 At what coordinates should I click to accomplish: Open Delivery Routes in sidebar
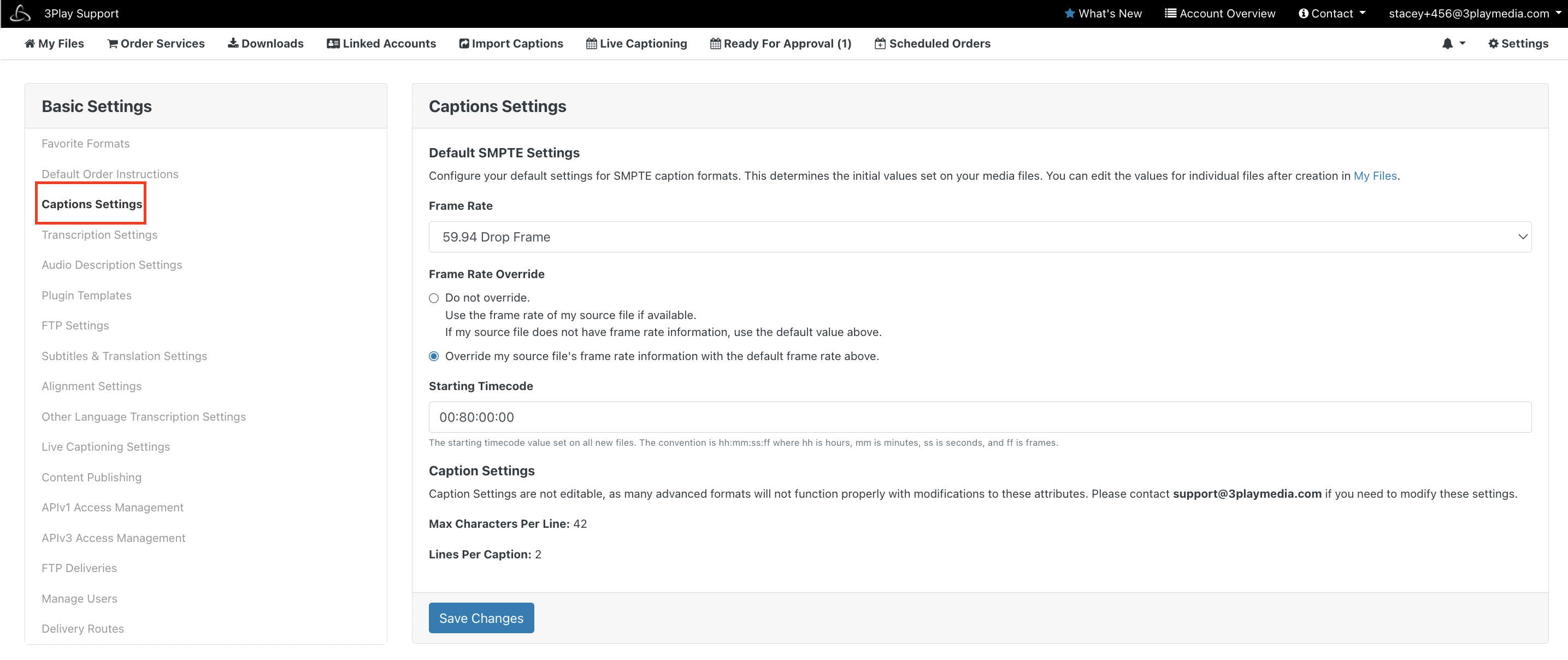82,628
